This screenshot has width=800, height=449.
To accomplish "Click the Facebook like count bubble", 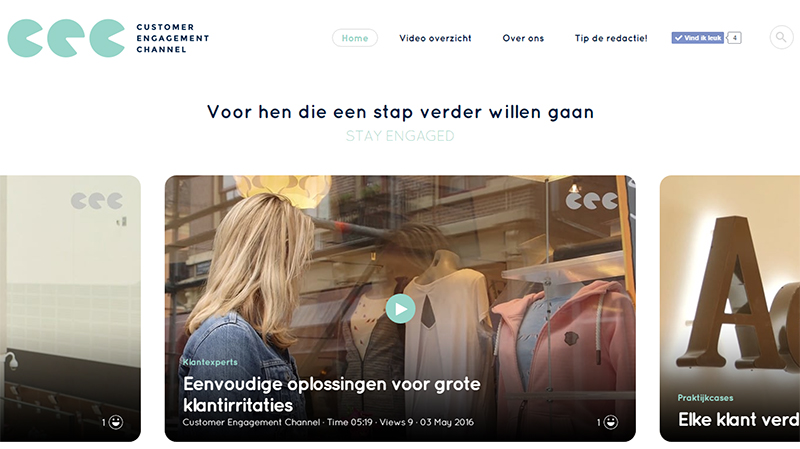I will click(x=734, y=38).
